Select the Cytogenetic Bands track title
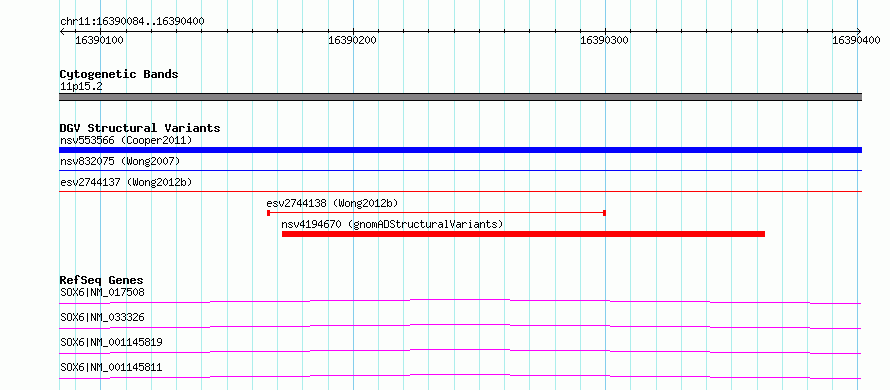890x390 pixels. (x=119, y=74)
